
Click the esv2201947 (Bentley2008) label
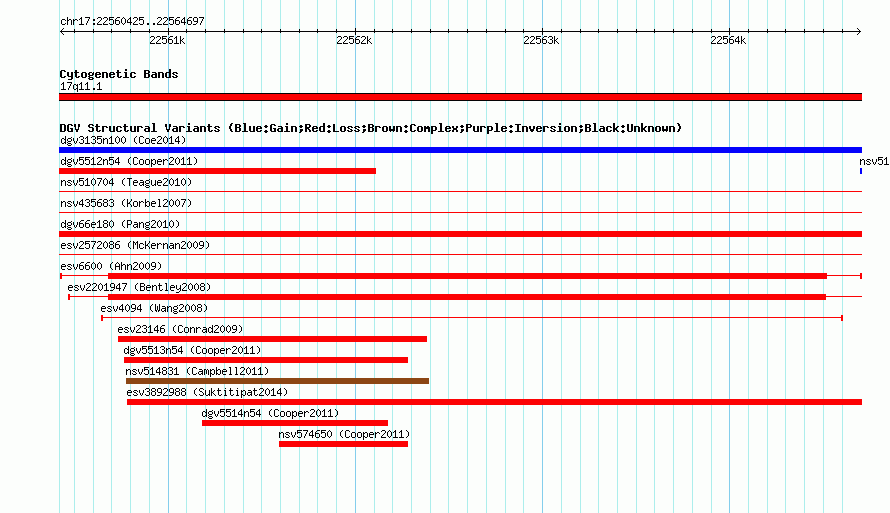139,287
